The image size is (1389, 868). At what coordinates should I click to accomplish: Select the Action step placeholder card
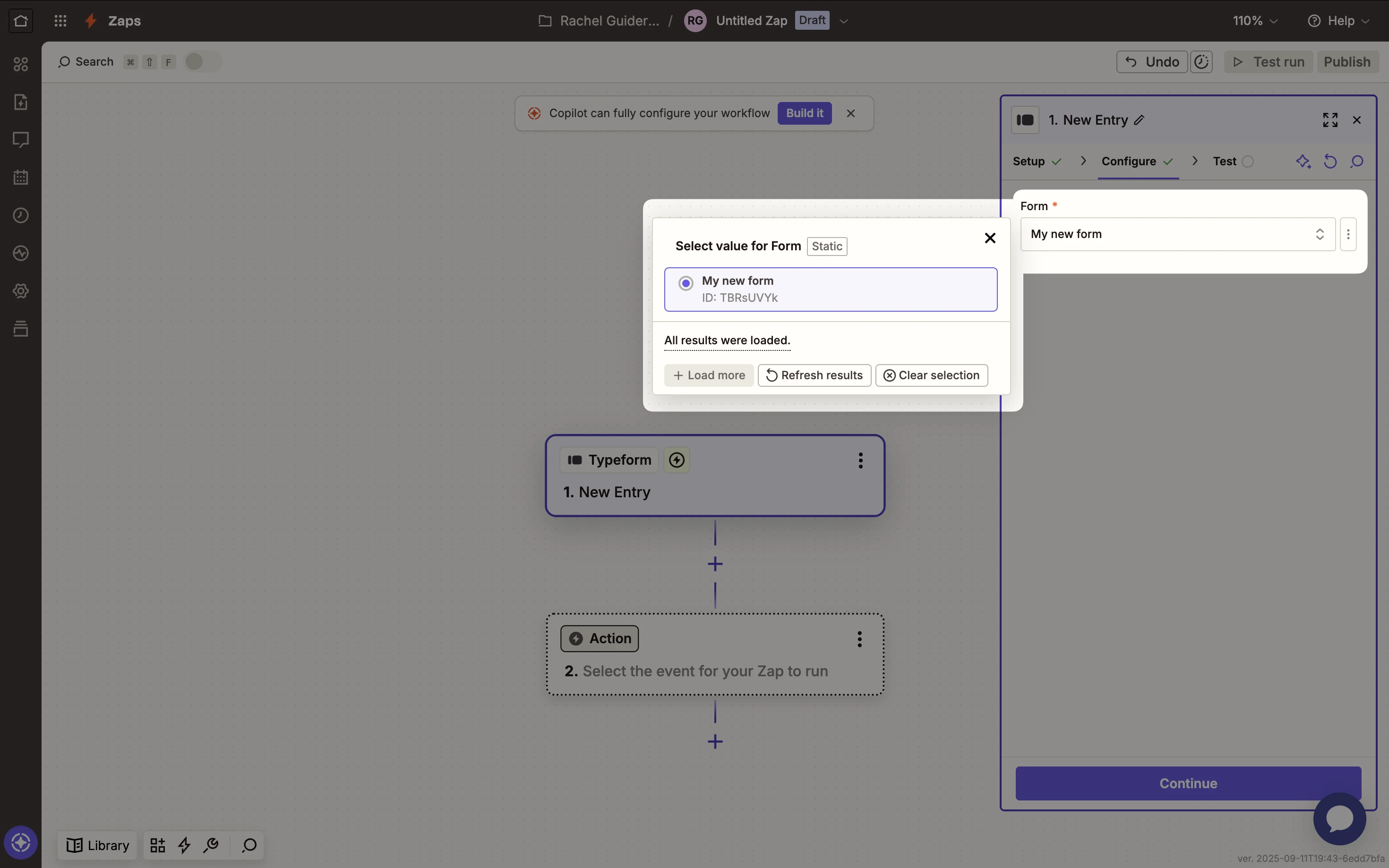715,655
